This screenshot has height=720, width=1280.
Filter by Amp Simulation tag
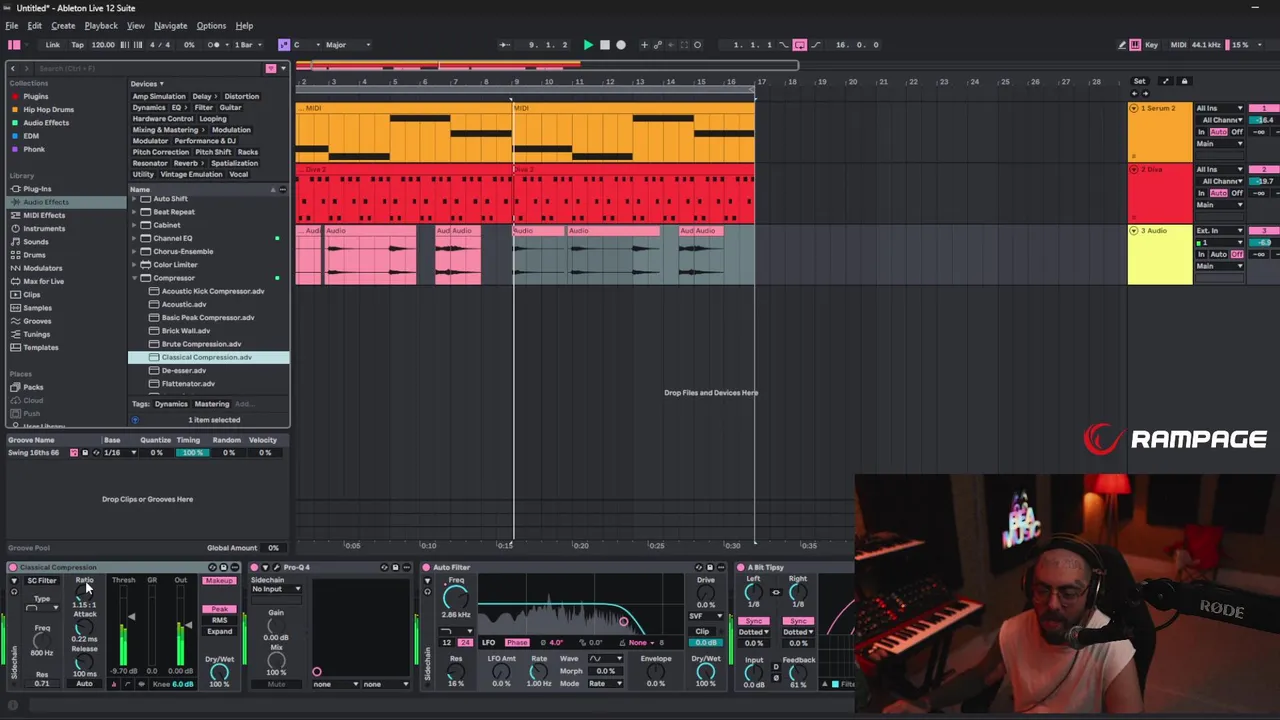point(159,97)
